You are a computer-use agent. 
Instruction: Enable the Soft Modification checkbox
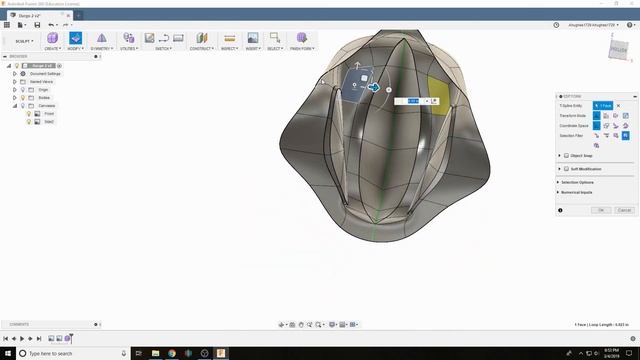pos(567,169)
